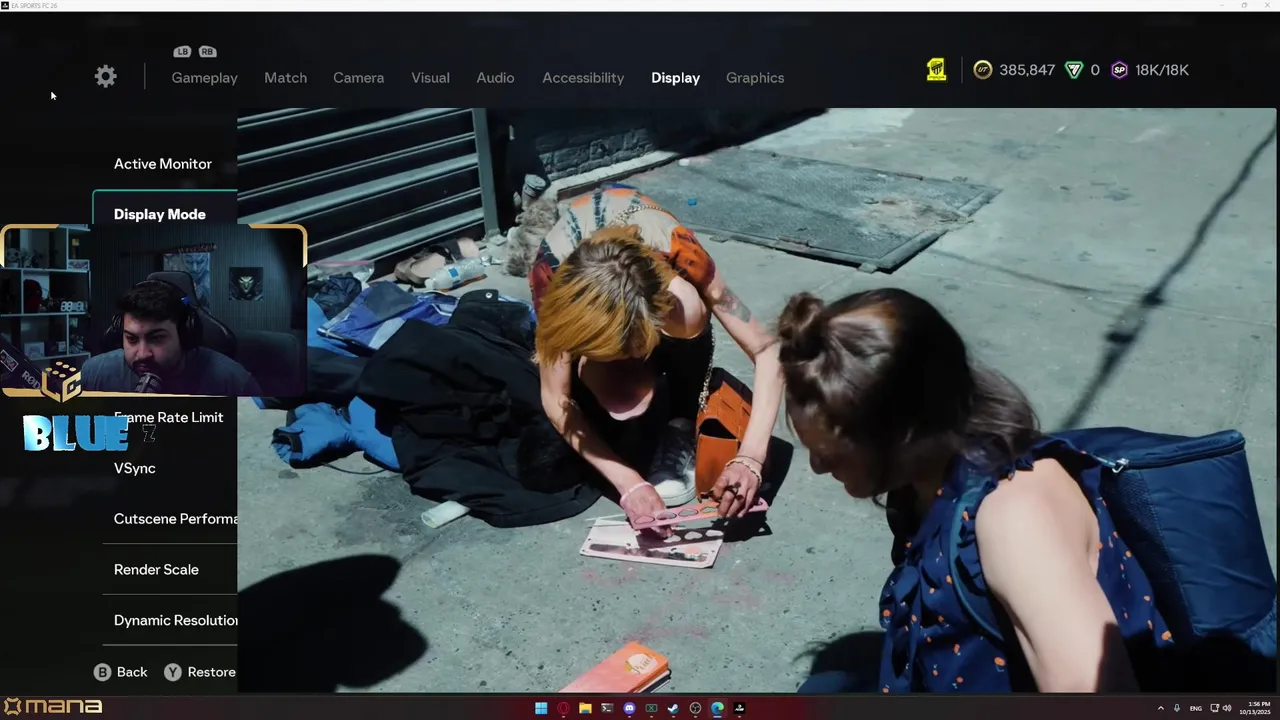Open the Windows Start menu
1280x720 pixels.
coord(541,708)
